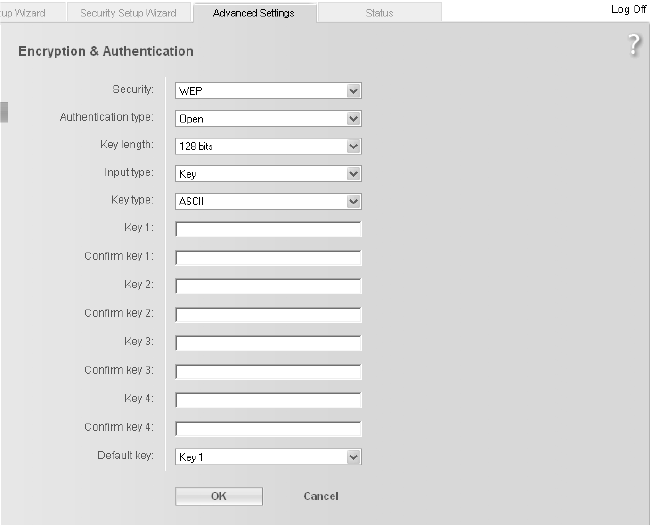Click the Key 1 input field

[267, 229]
